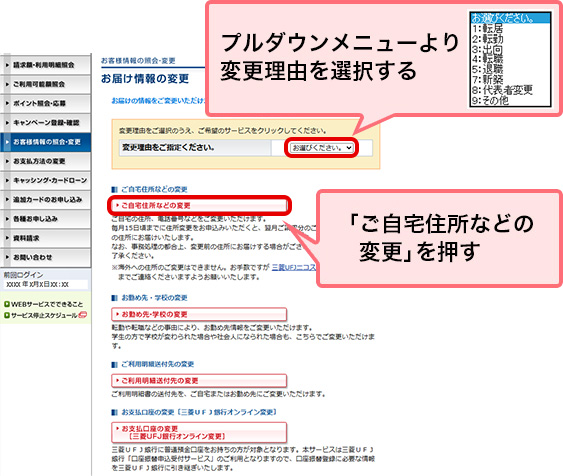This screenshot has width=563, height=476.
Task: Open the WEBサービスでできること link
Action: pos(47,304)
